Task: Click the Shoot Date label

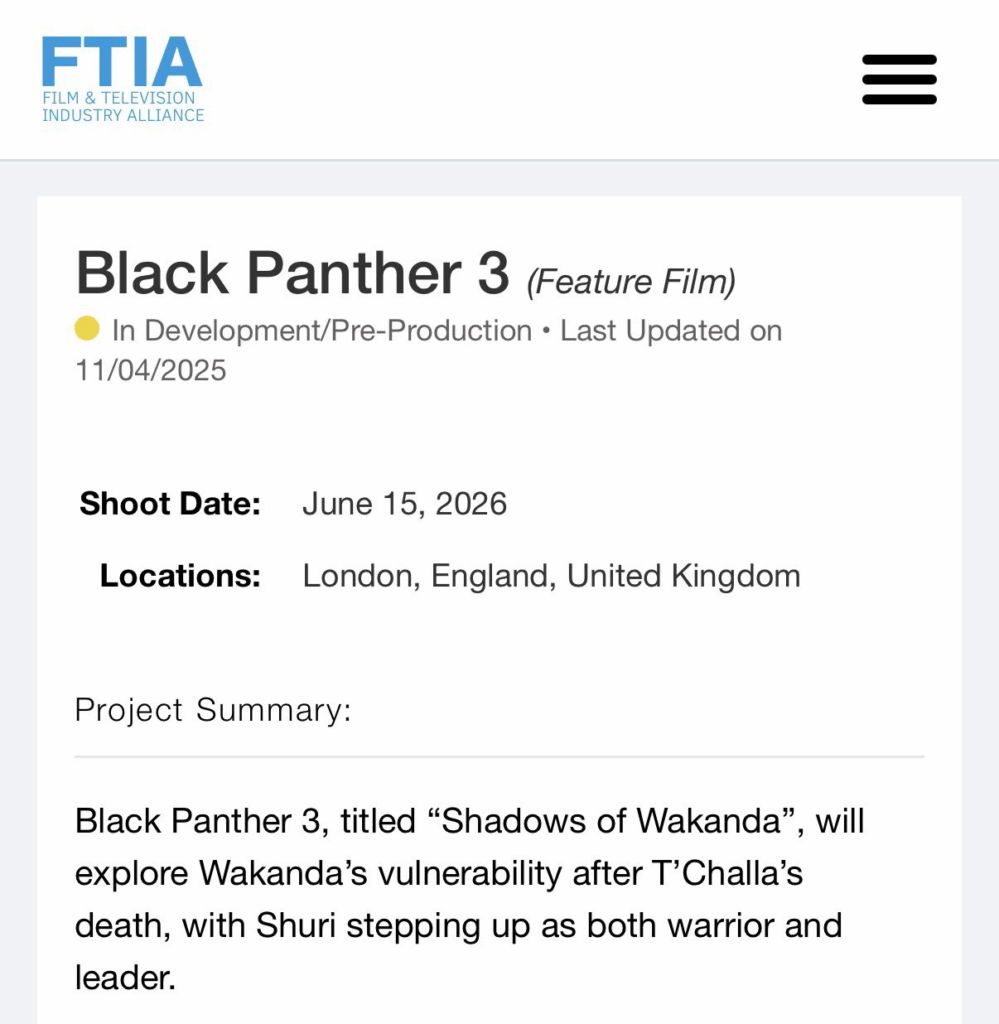Action: click(170, 503)
